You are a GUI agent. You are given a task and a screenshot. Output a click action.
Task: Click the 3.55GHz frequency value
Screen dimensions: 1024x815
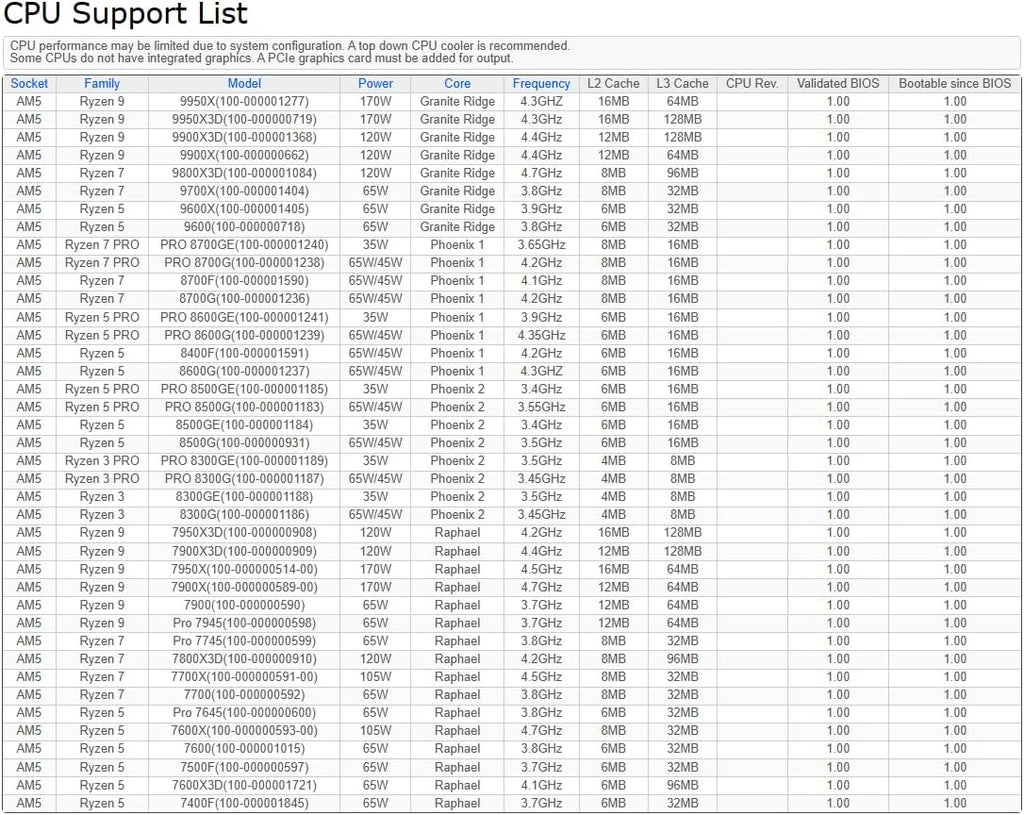click(541, 407)
